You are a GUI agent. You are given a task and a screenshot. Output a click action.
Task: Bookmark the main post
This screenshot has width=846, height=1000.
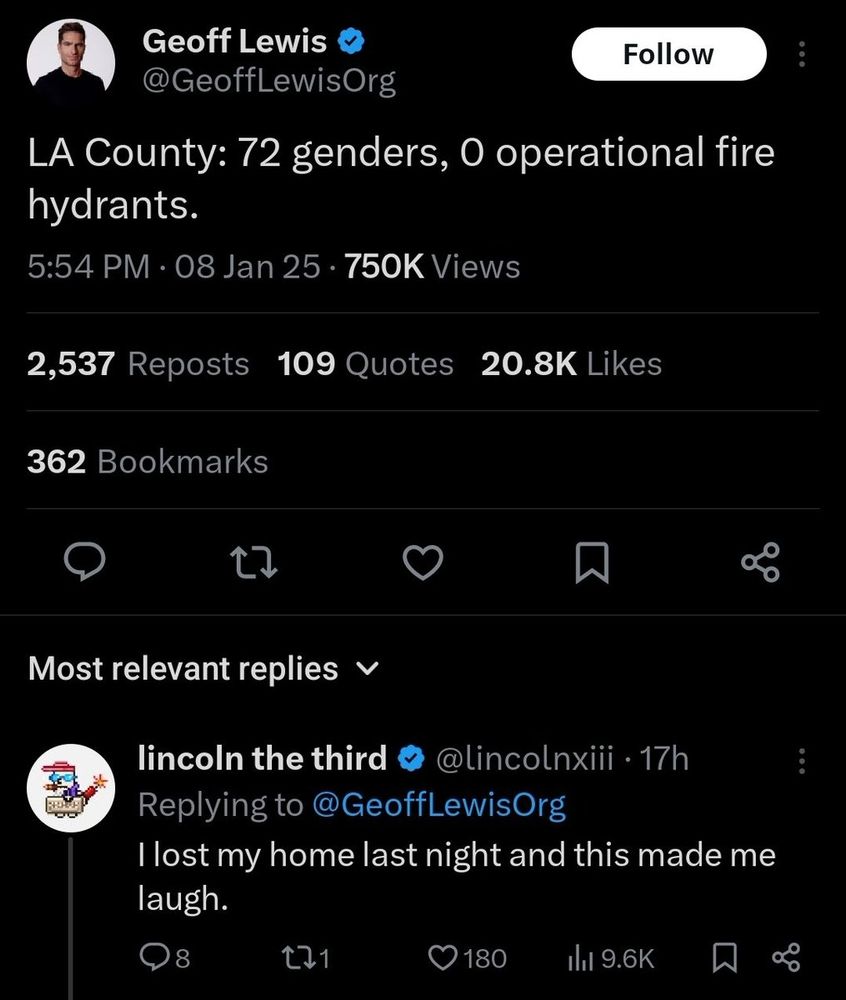pos(592,562)
